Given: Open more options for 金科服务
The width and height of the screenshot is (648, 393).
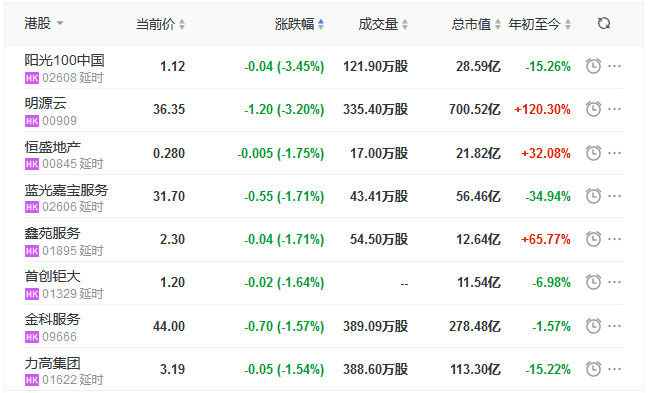Looking at the screenshot, I should point(615,326).
